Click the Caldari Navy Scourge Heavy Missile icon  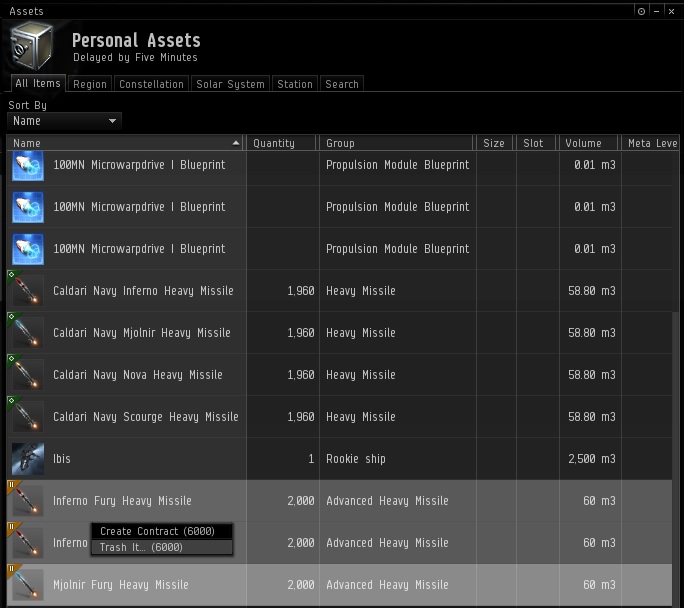pyautogui.click(x=28, y=417)
